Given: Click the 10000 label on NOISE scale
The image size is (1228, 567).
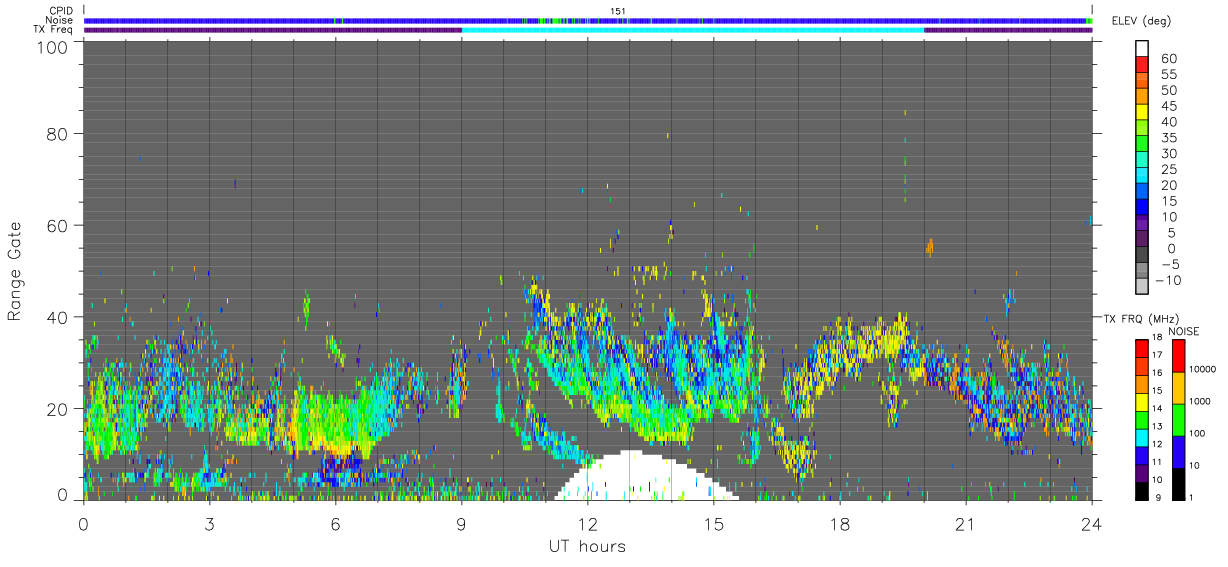Looking at the screenshot, I should [x=1205, y=370].
